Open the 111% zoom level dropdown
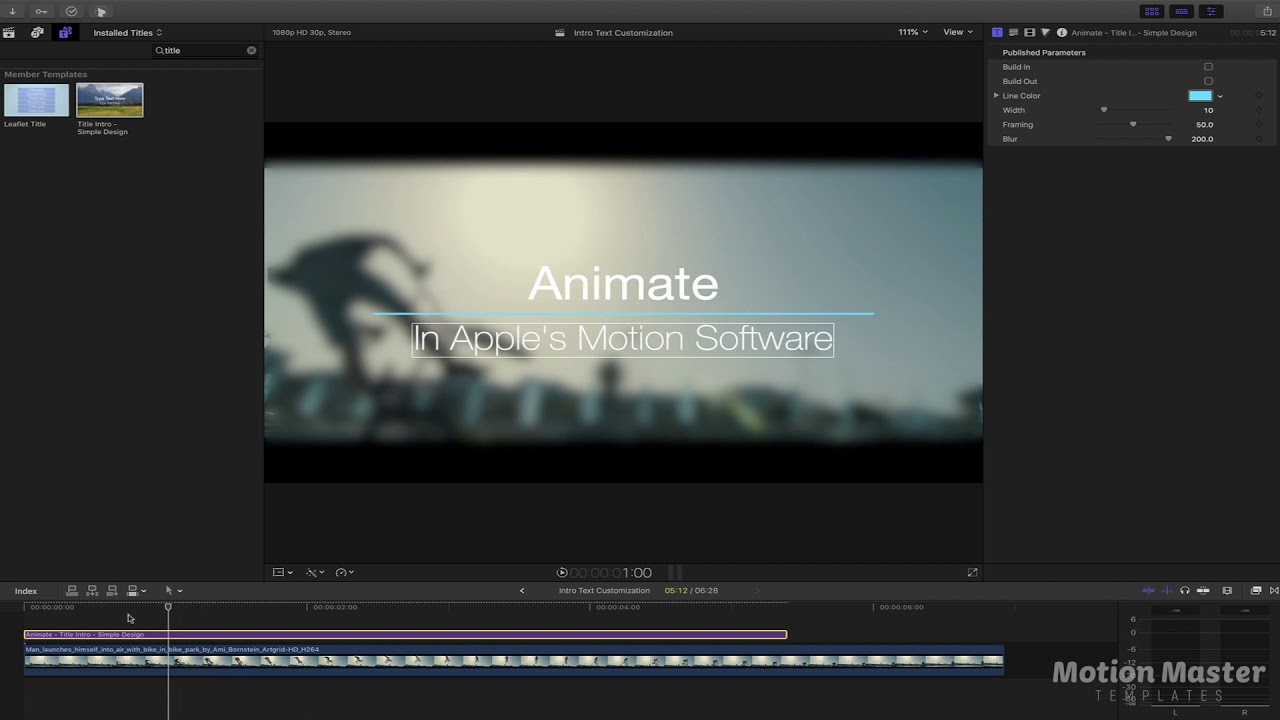The image size is (1280, 720). (913, 32)
